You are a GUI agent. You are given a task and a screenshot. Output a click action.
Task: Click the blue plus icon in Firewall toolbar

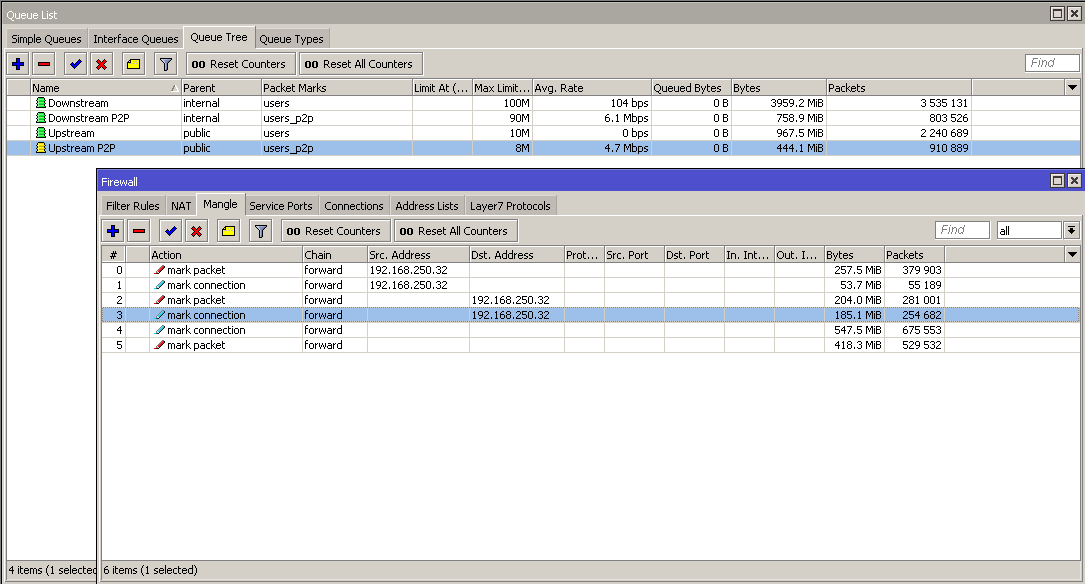click(113, 231)
